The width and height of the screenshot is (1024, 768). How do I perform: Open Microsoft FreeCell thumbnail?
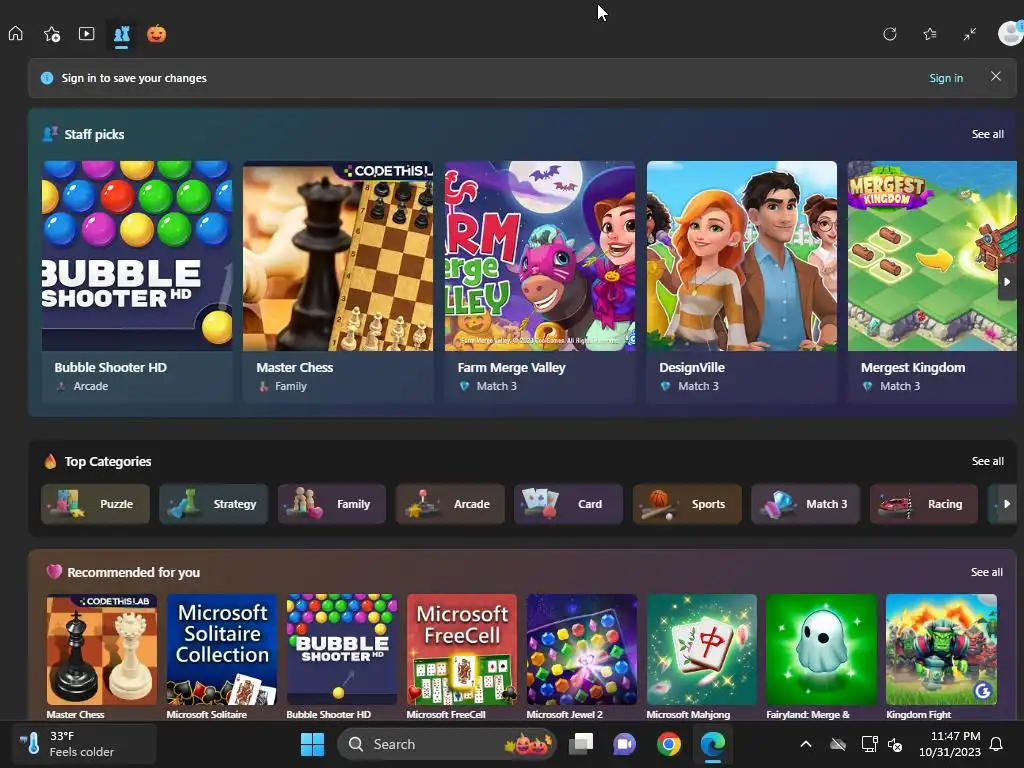(462, 649)
